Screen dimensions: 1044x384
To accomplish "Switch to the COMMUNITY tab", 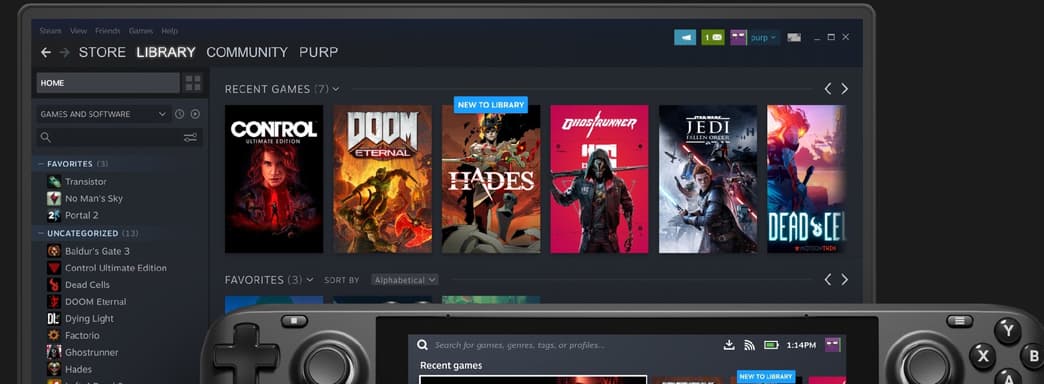I will (247, 53).
